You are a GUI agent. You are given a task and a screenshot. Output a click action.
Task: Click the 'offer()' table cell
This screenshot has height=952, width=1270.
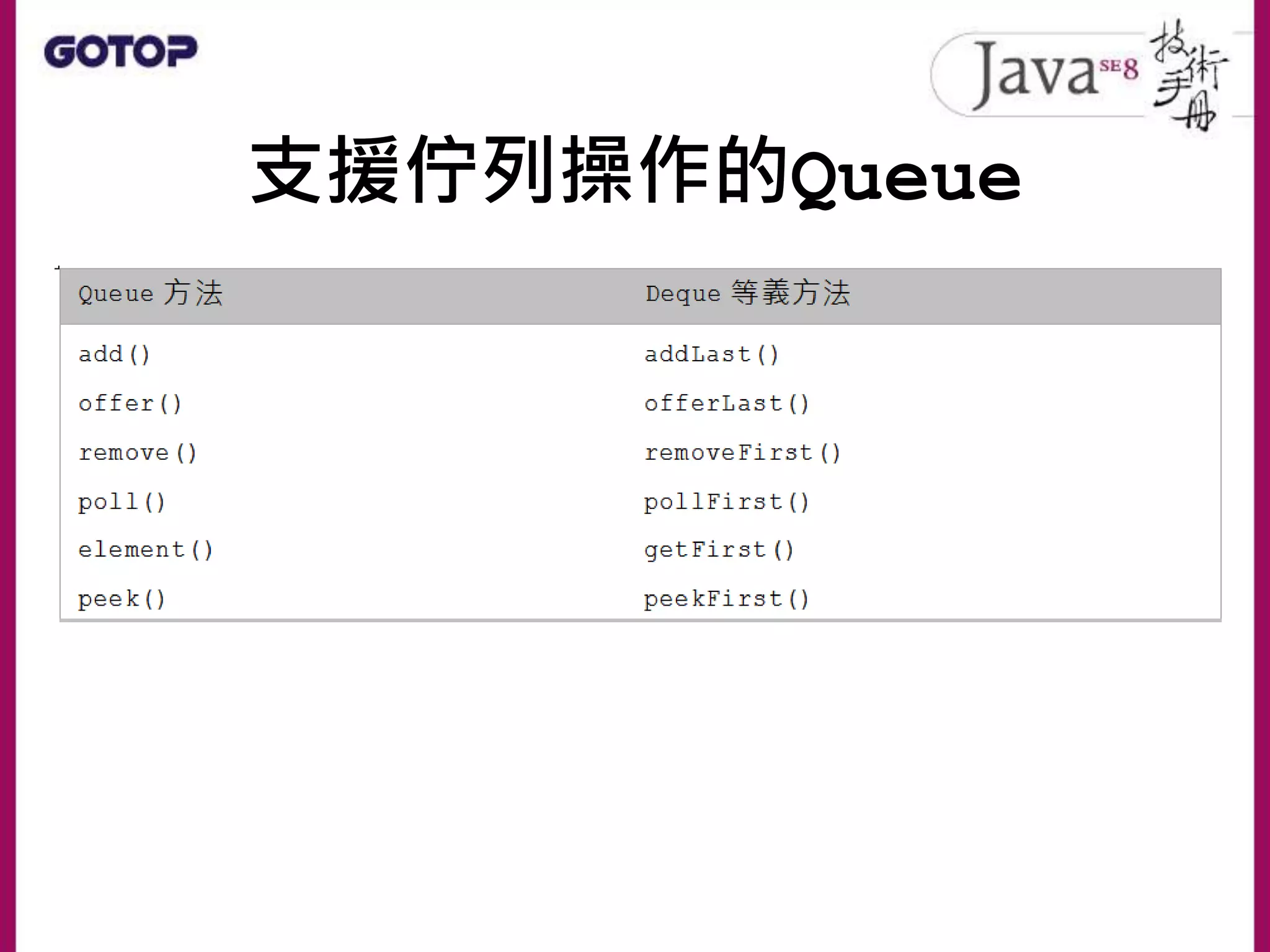(130, 403)
